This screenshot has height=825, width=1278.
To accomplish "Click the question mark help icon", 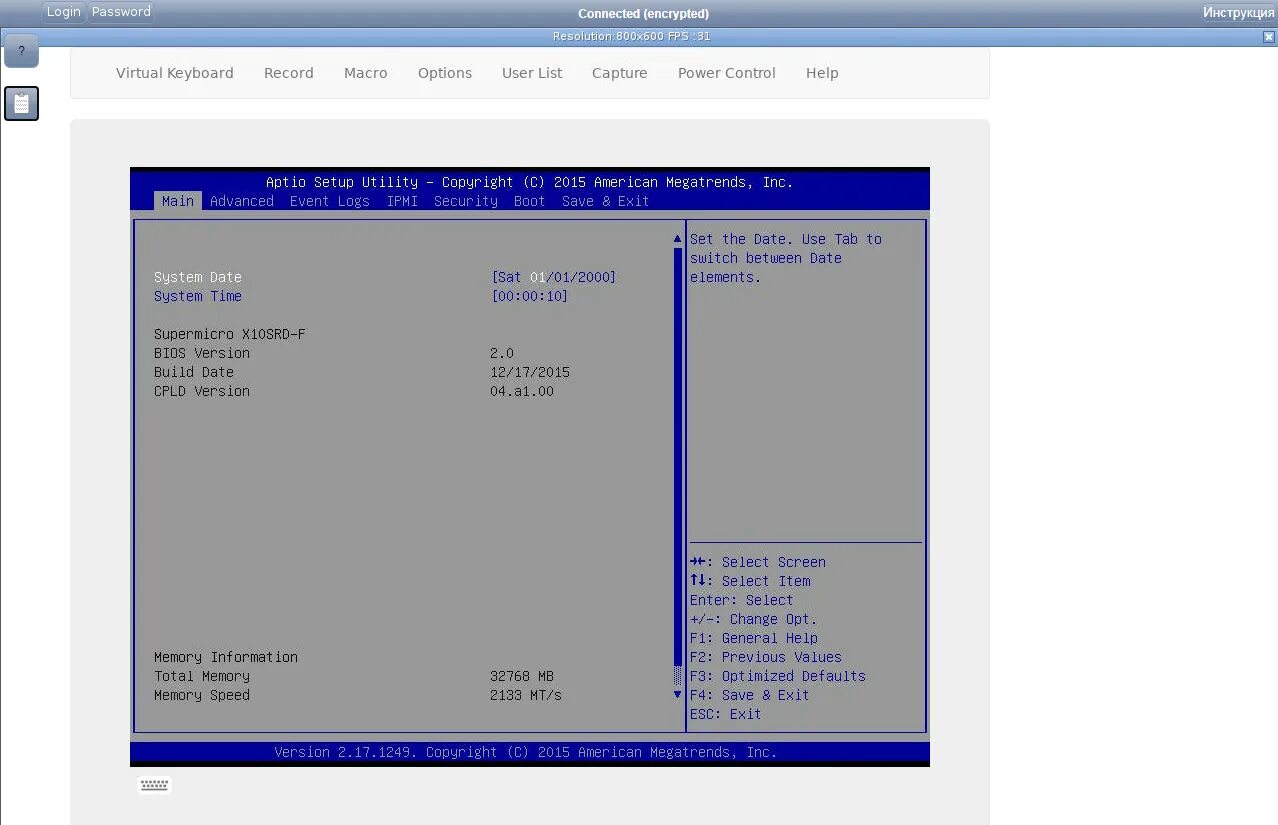I will (21, 50).
